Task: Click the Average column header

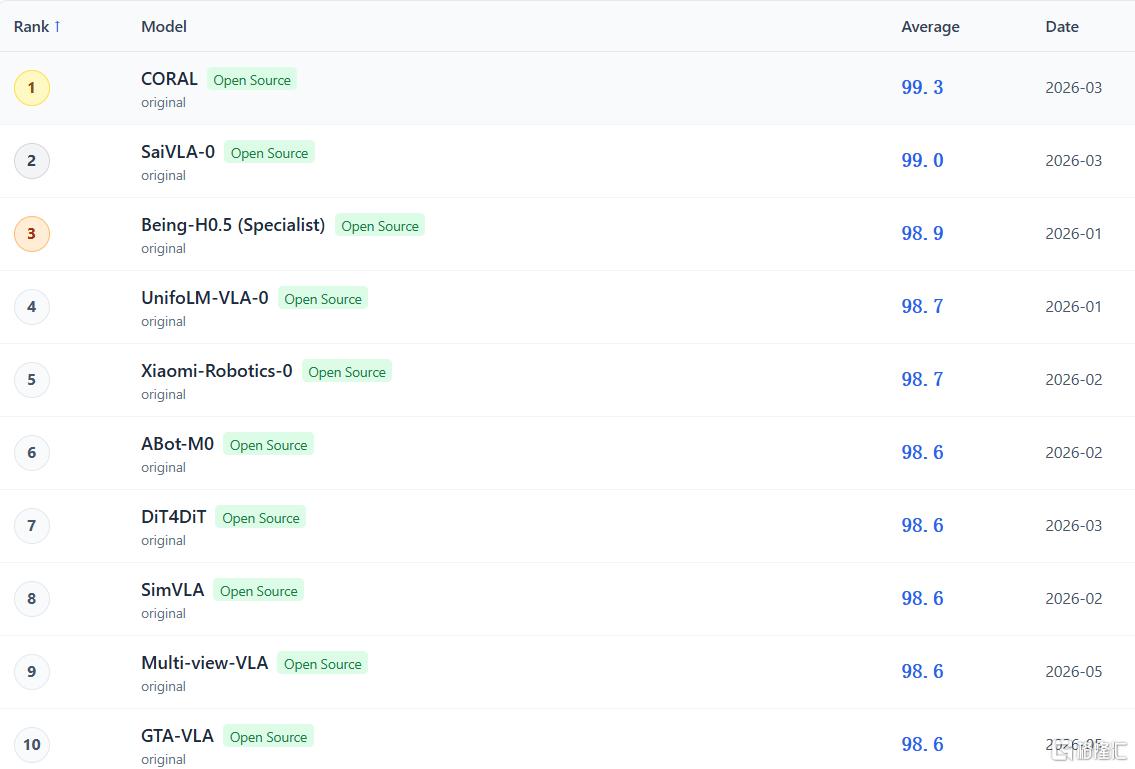Action: click(930, 27)
